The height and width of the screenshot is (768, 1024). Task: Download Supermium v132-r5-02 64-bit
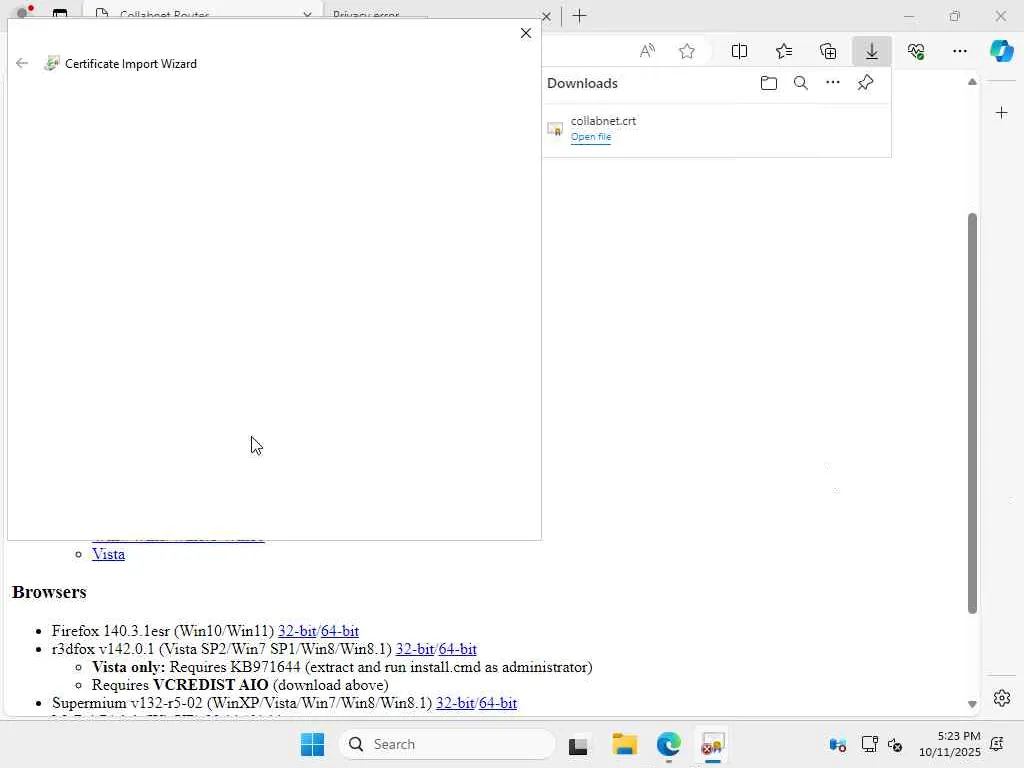coord(498,703)
